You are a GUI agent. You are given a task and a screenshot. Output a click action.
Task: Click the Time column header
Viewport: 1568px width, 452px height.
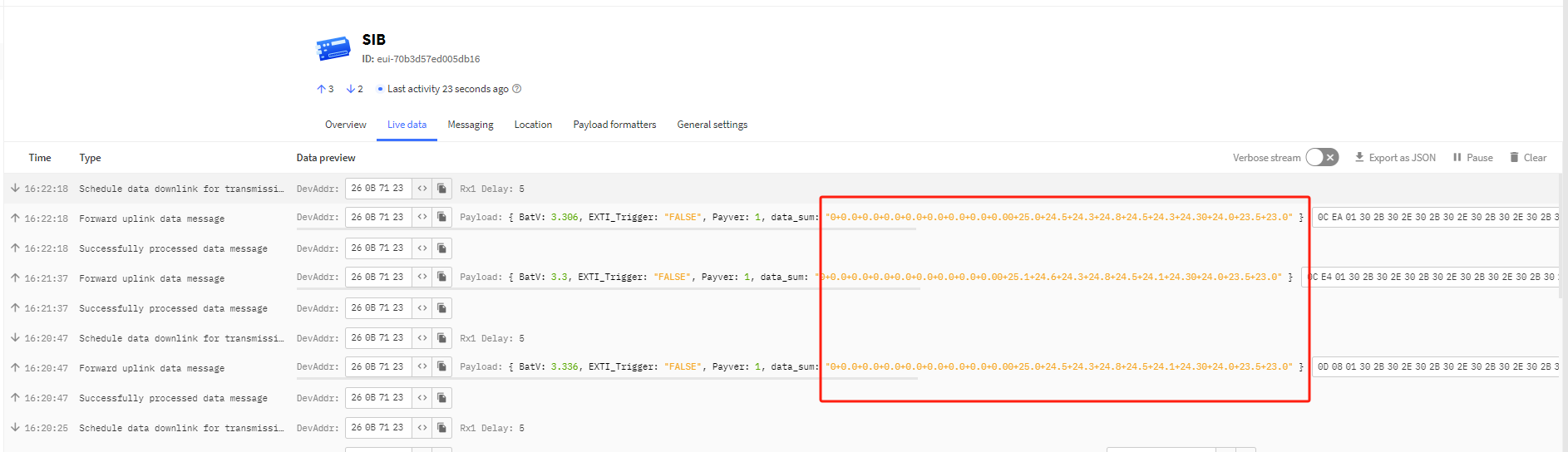[40, 158]
